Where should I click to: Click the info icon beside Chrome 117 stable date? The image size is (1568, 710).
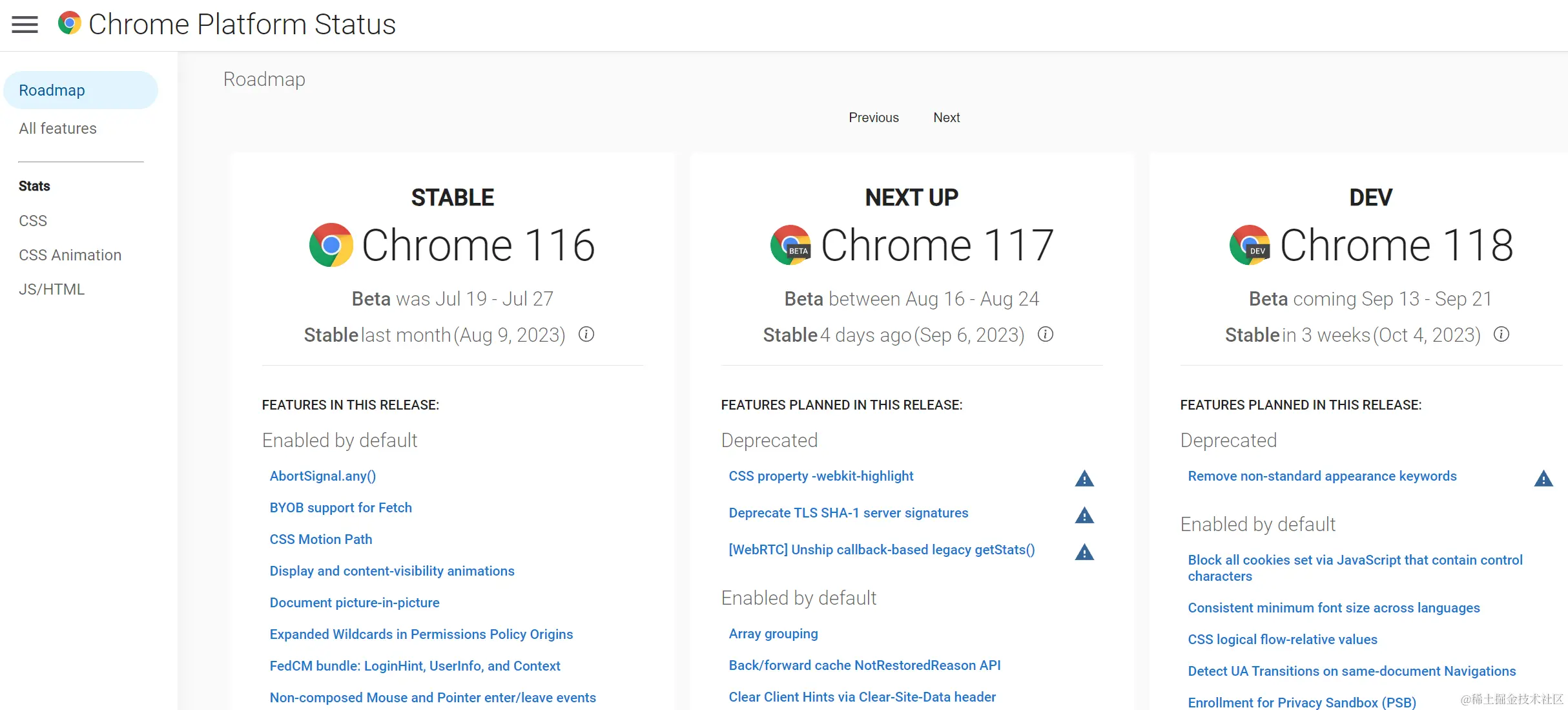pyautogui.click(x=1046, y=335)
